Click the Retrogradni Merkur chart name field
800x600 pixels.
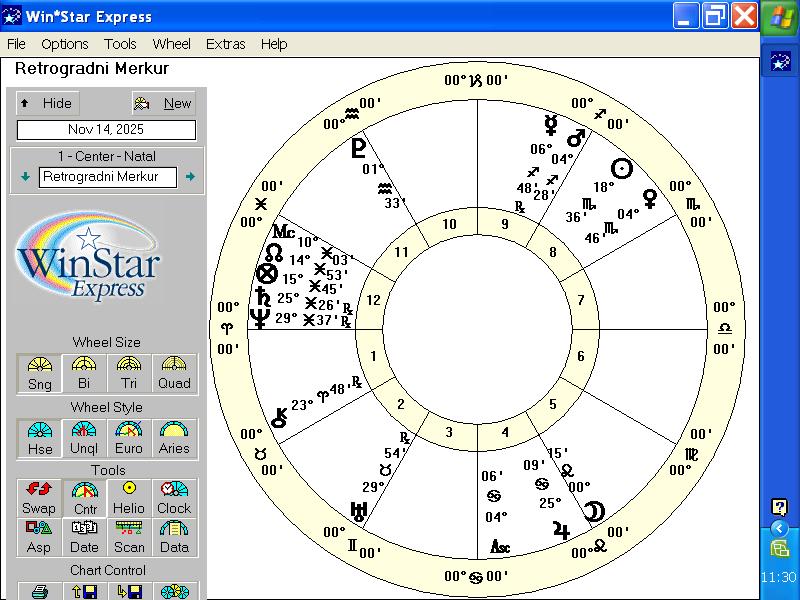click(107, 177)
